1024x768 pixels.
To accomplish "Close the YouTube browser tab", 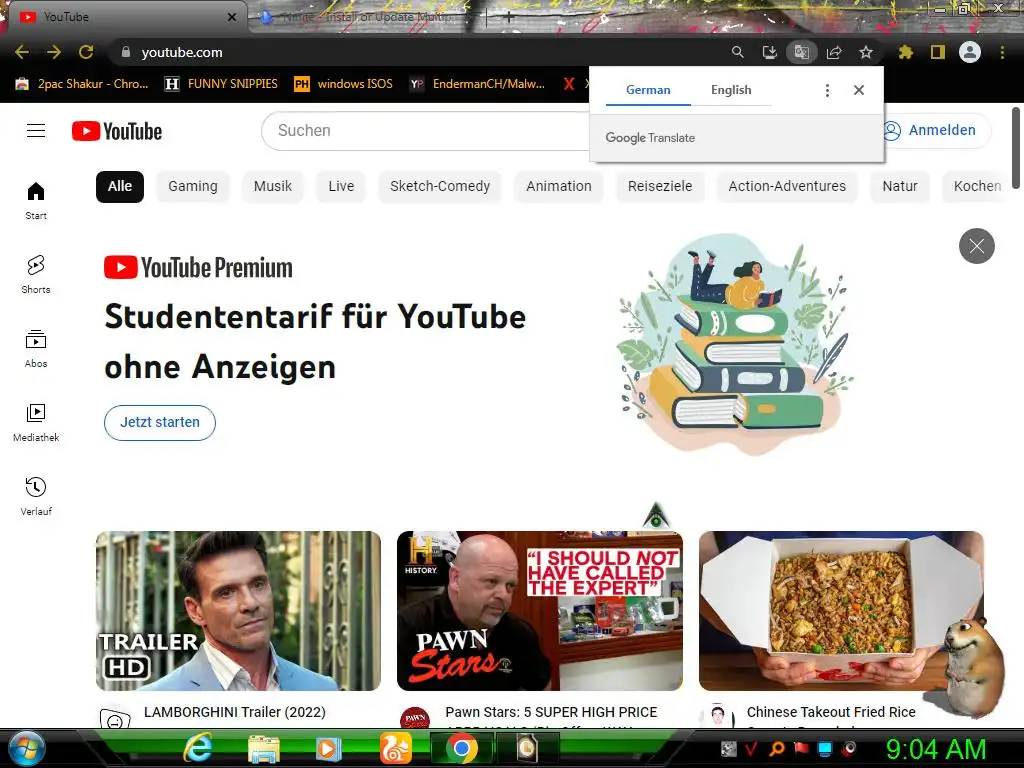I will [232, 17].
